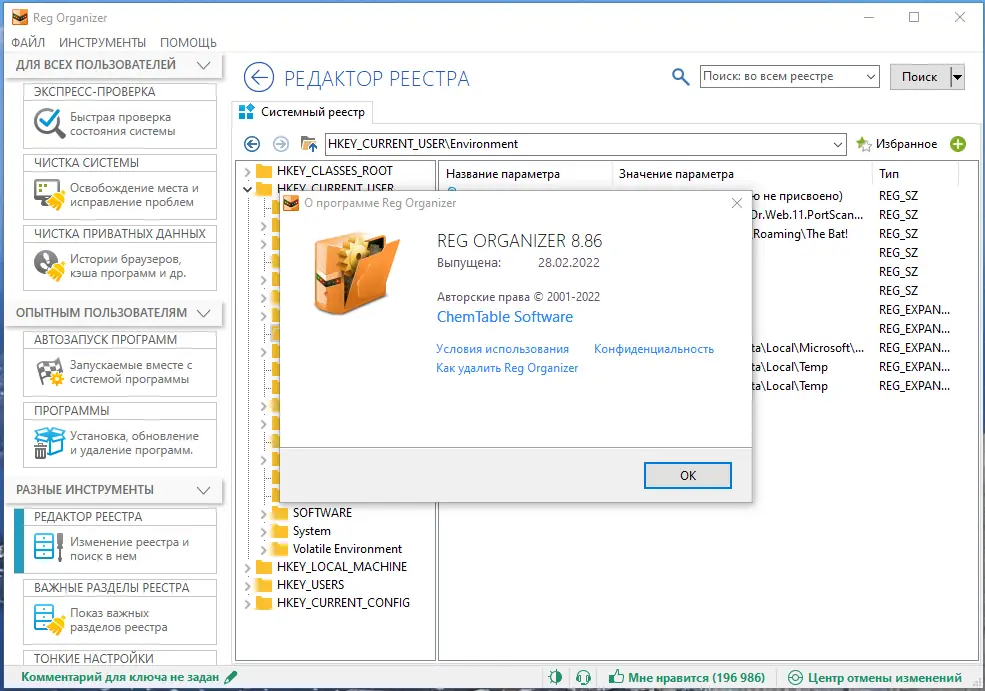This screenshot has height=691, width=985.
Task: Collapse the ДЛЯ ВСЕХ ПОЛЬЗОВАТЕЛЕЙ section
Action: [x=205, y=63]
